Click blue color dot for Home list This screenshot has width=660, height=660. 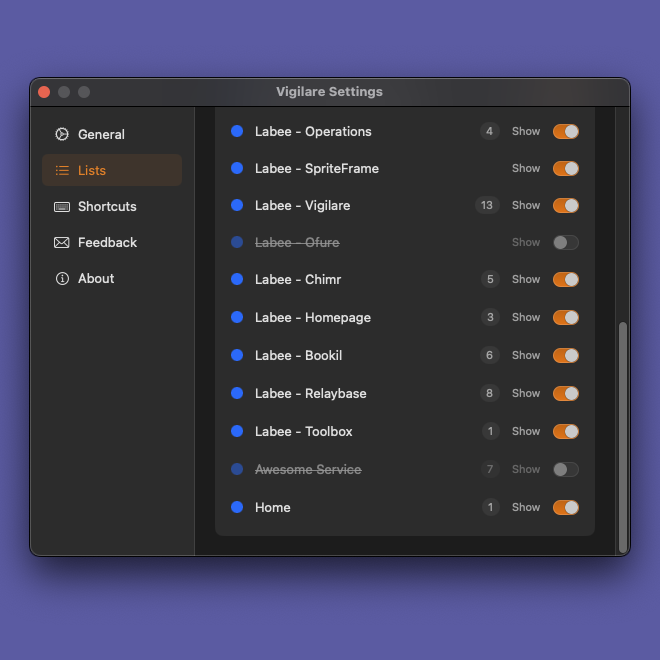click(237, 507)
